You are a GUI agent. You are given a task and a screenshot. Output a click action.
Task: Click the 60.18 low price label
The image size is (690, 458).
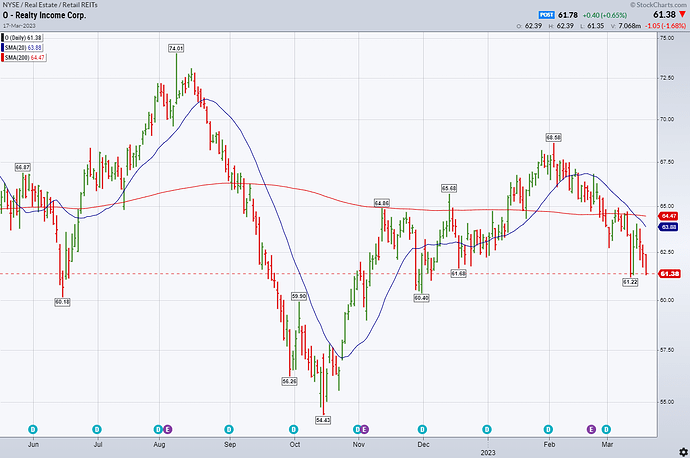click(62, 302)
